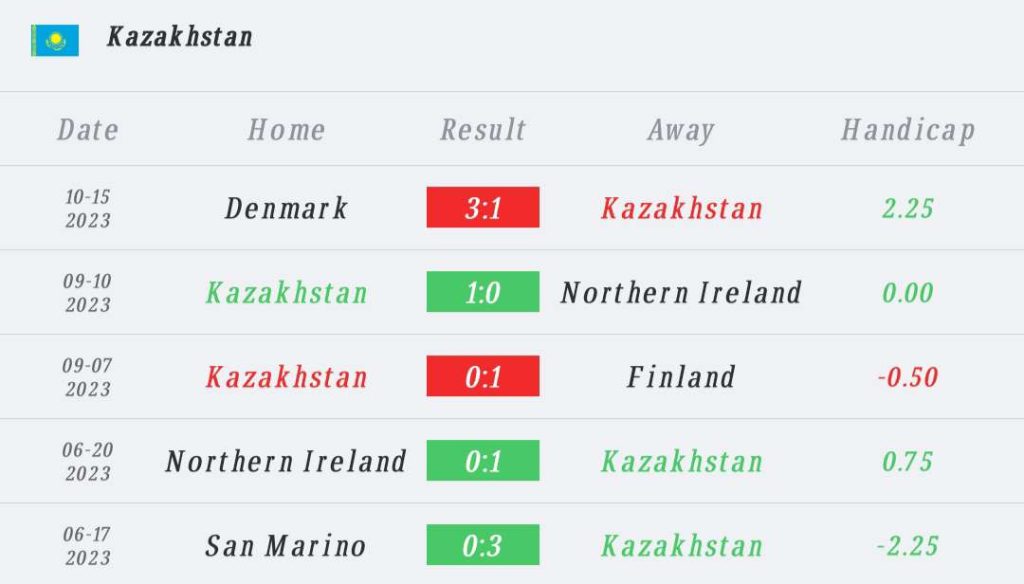Viewport: 1024px width, 584px height.
Task: Click the -0.50 handicap value
Action: point(908,377)
